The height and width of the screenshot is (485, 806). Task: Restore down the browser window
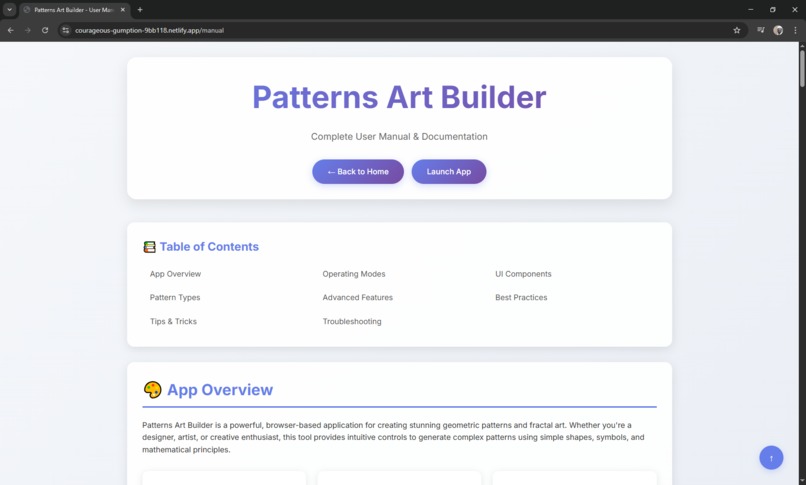[x=773, y=10]
